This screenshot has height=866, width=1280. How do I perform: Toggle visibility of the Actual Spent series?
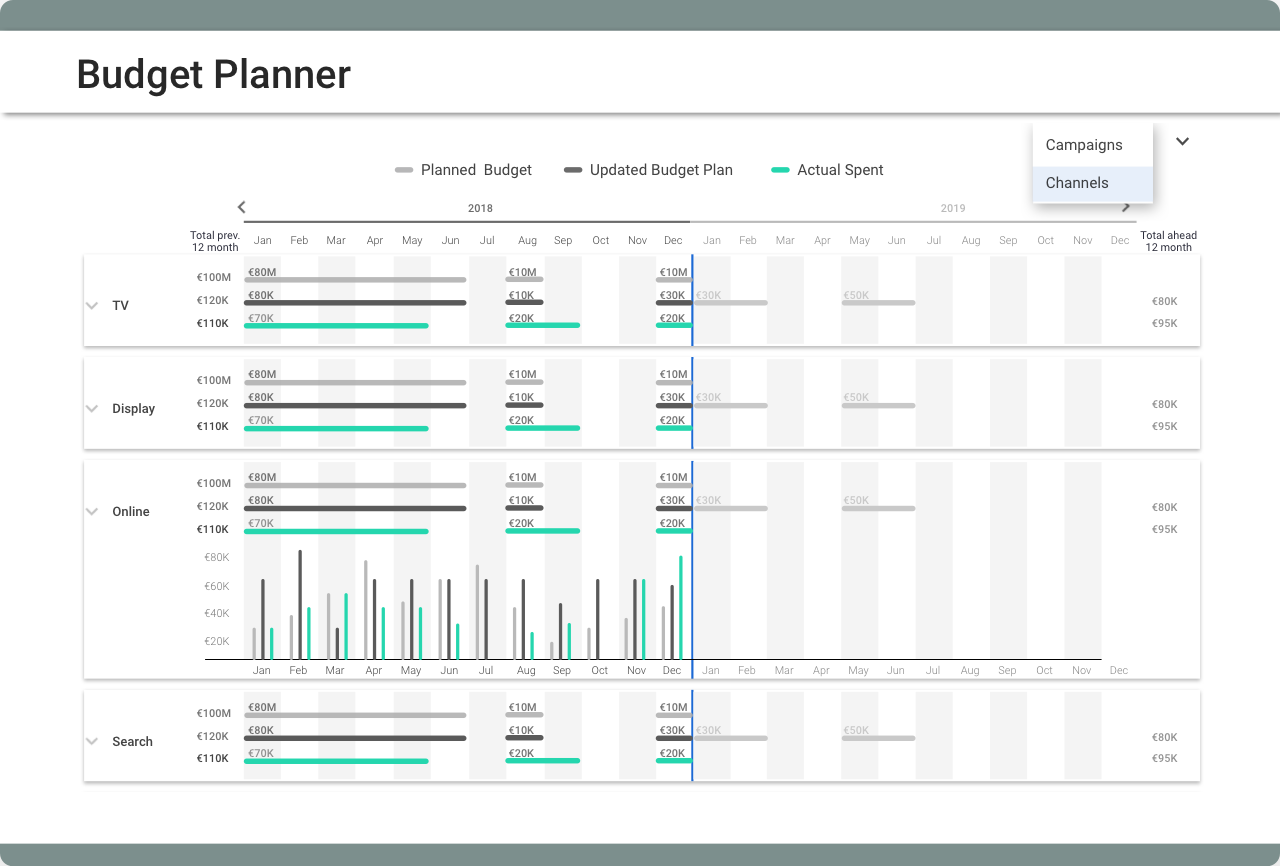click(x=779, y=170)
